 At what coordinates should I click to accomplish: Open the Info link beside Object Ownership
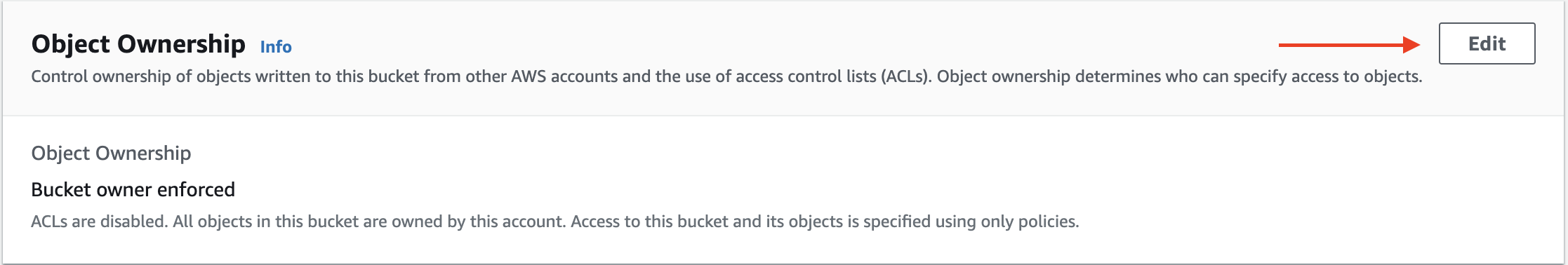click(x=276, y=47)
